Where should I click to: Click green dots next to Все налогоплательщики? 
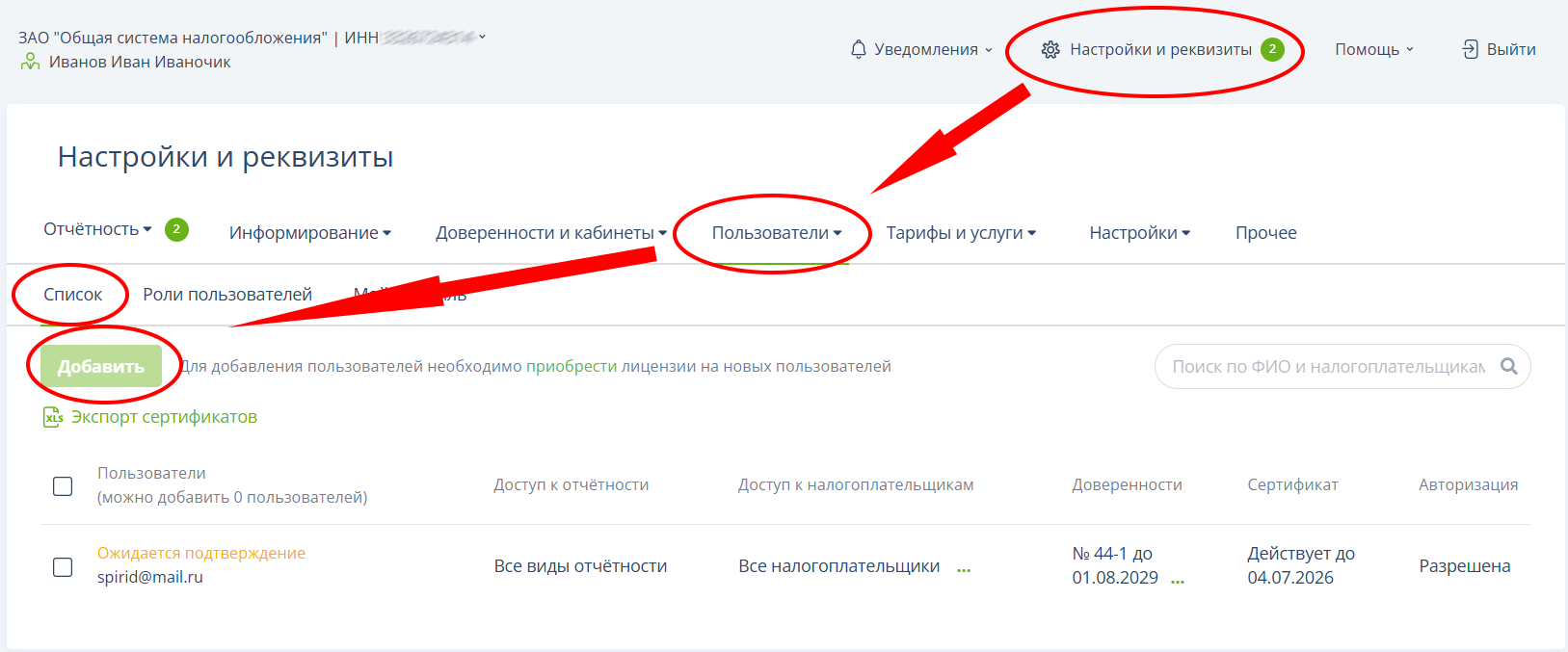(x=964, y=569)
